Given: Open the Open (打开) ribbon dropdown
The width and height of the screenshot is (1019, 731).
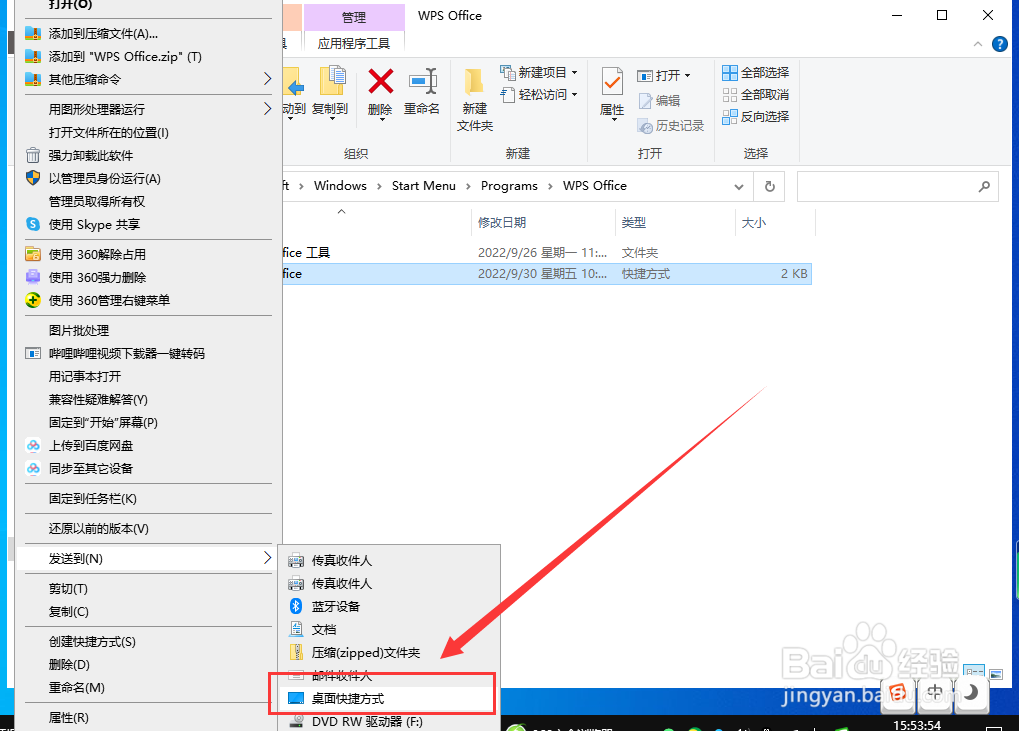Looking at the screenshot, I should pos(664,75).
